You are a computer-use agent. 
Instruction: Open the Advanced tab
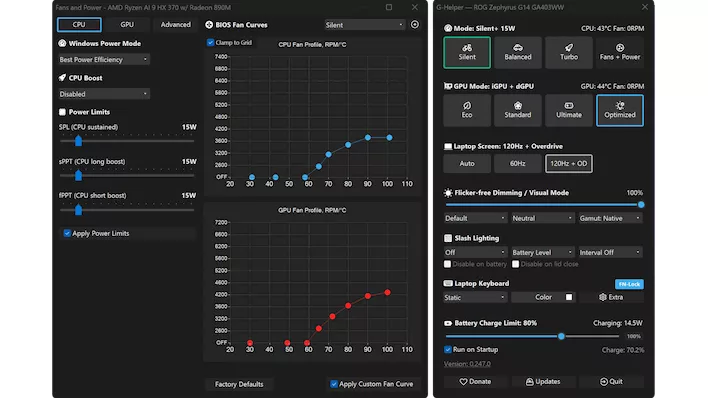[176, 25]
